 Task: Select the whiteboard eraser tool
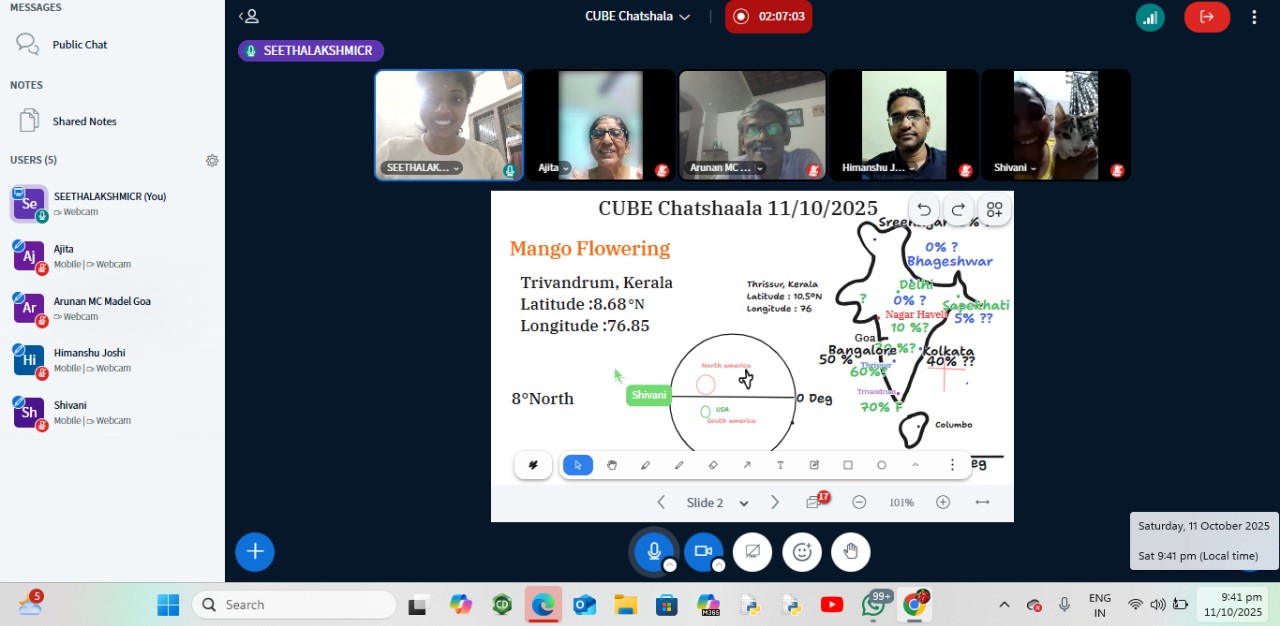pyautogui.click(x=713, y=465)
